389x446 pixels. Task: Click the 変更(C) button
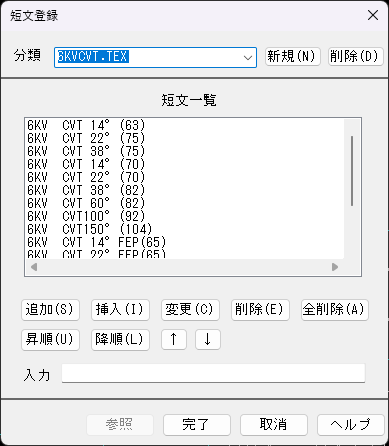click(190, 310)
